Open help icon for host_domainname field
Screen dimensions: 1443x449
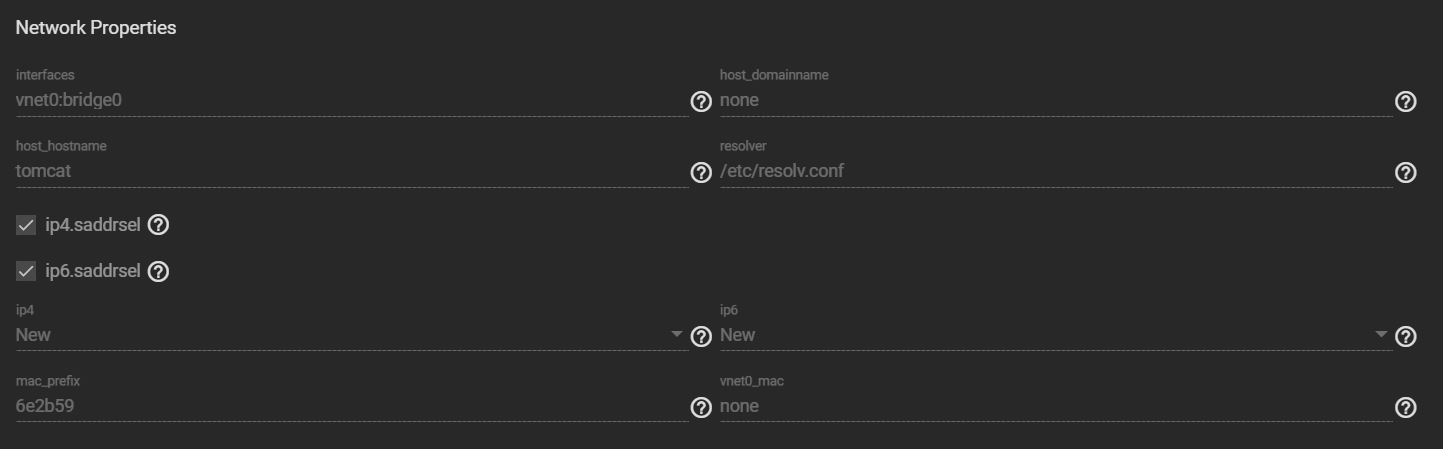[x=1405, y=102]
